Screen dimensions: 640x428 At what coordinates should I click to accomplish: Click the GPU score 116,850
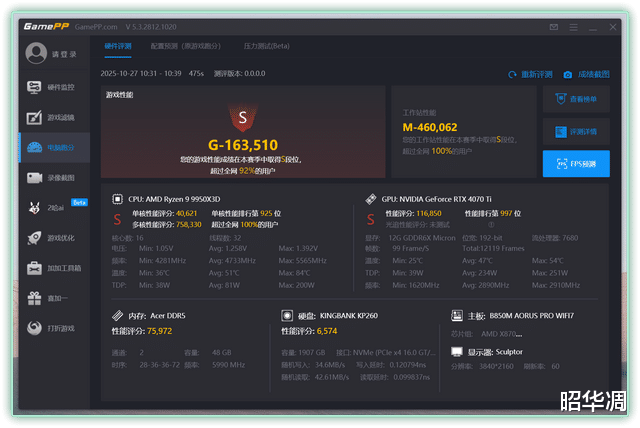click(429, 213)
